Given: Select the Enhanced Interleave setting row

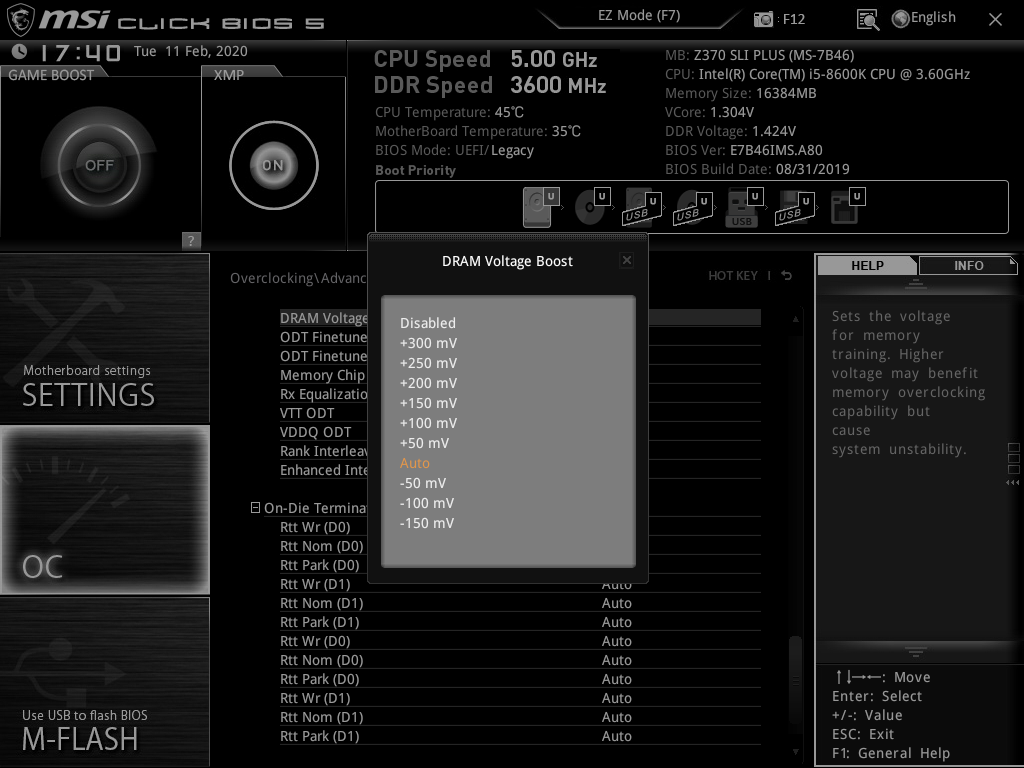Looking at the screenshot, I should [520, 470].
